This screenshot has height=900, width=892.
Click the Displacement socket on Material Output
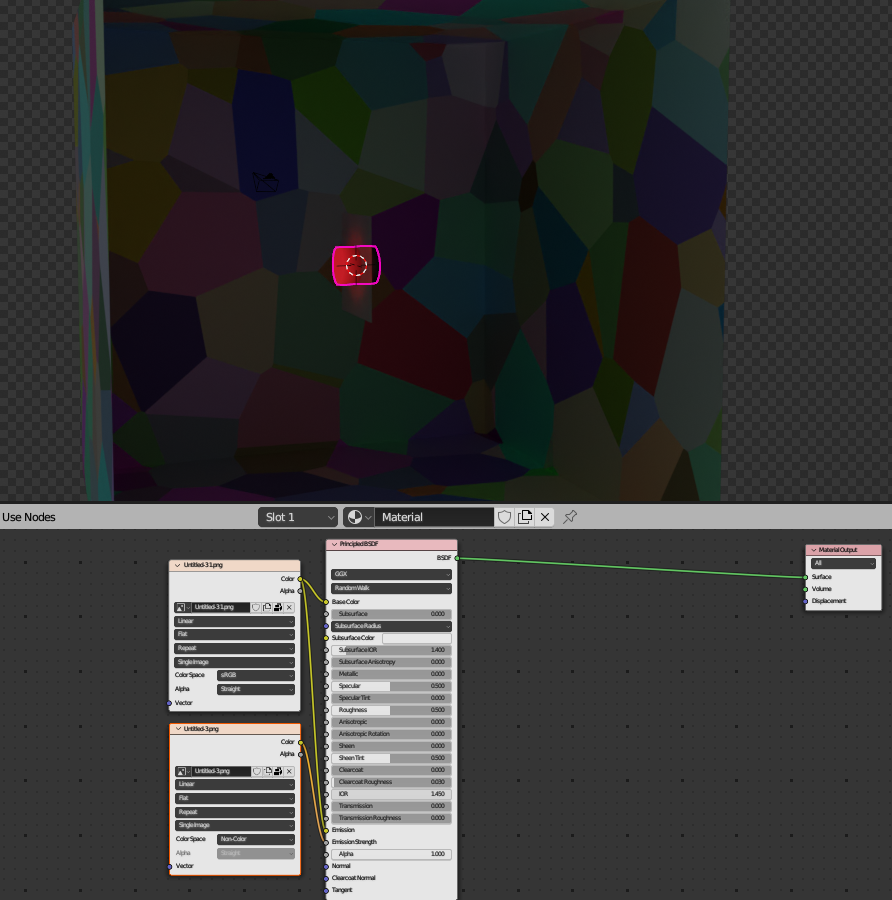coord(805,601)
